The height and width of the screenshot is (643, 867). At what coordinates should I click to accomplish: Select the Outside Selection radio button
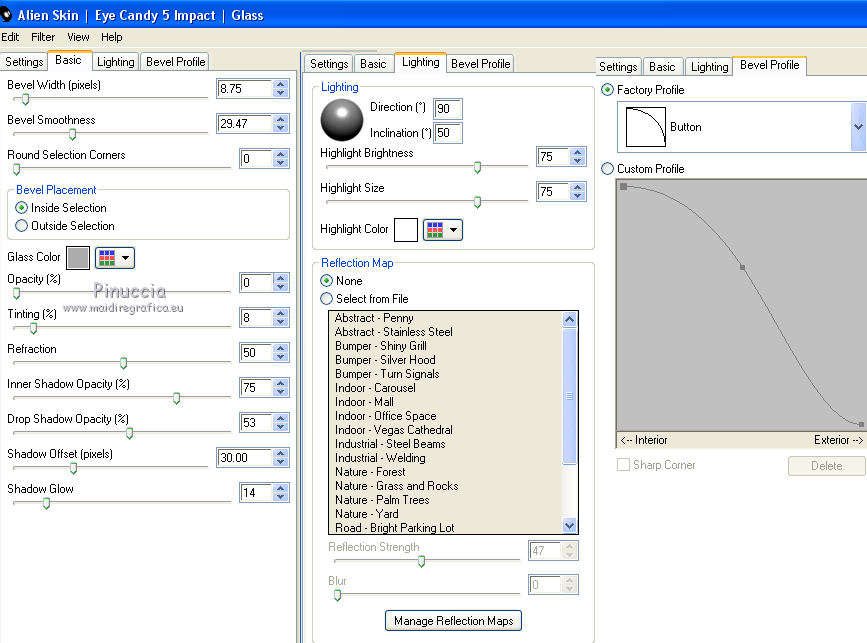(22, 226)
